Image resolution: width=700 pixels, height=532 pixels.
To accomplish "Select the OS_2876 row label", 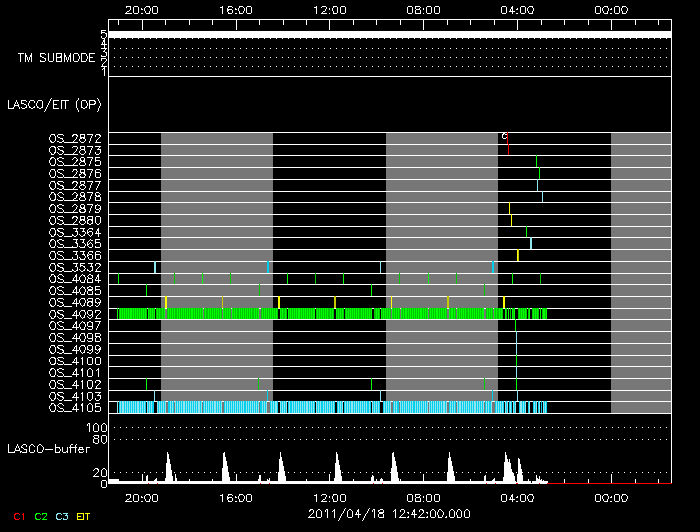I will tap(75, 173).
